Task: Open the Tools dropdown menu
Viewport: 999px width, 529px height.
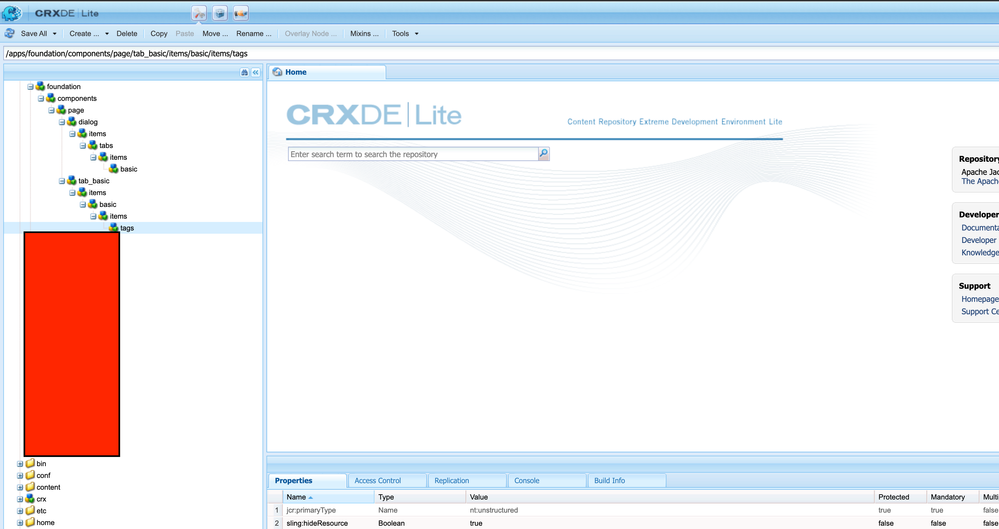Action: (405, 33)
